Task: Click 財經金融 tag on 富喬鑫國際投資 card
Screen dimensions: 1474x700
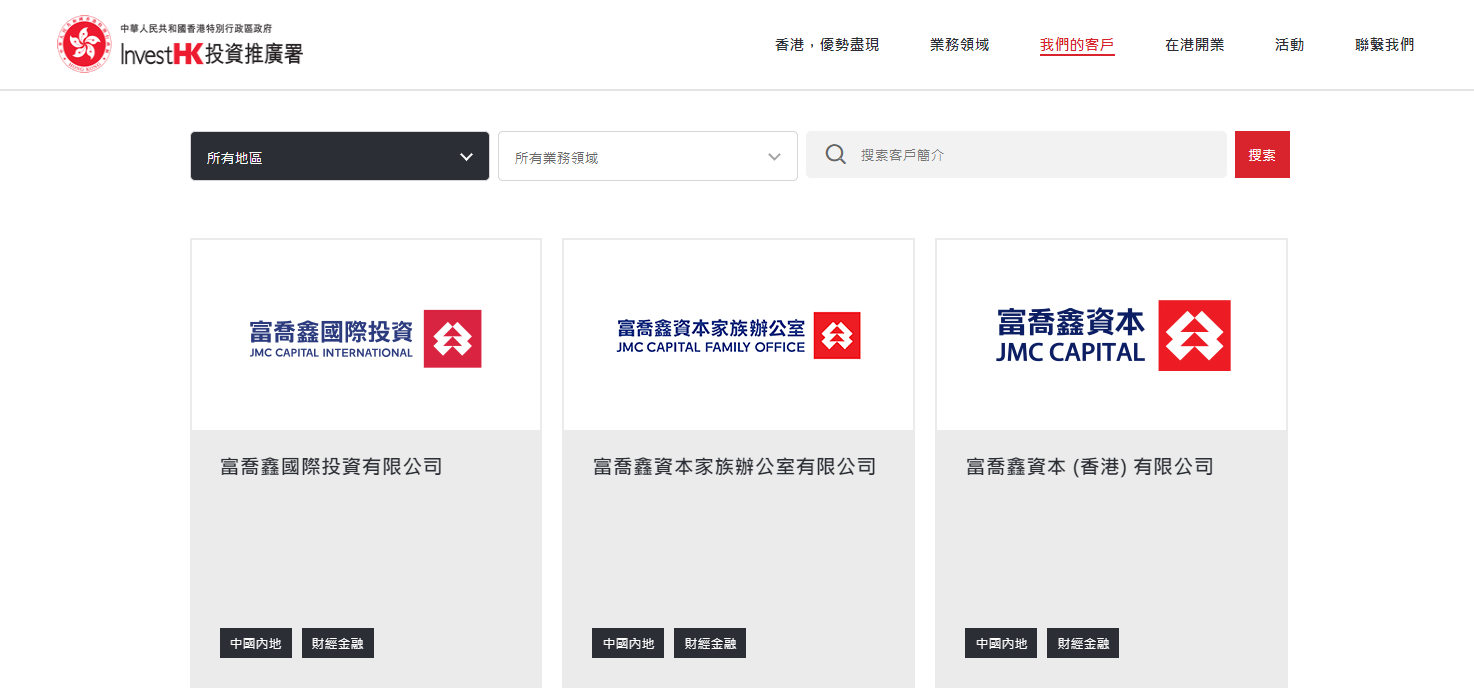Action: 338,643
